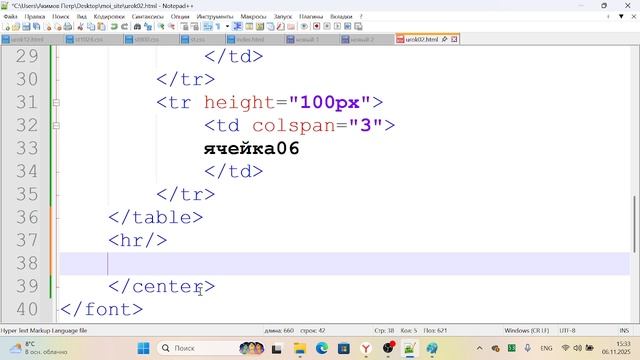Click the Play recorded macro icon
This screenshot has width=640, height=360.
coord(337,27)
